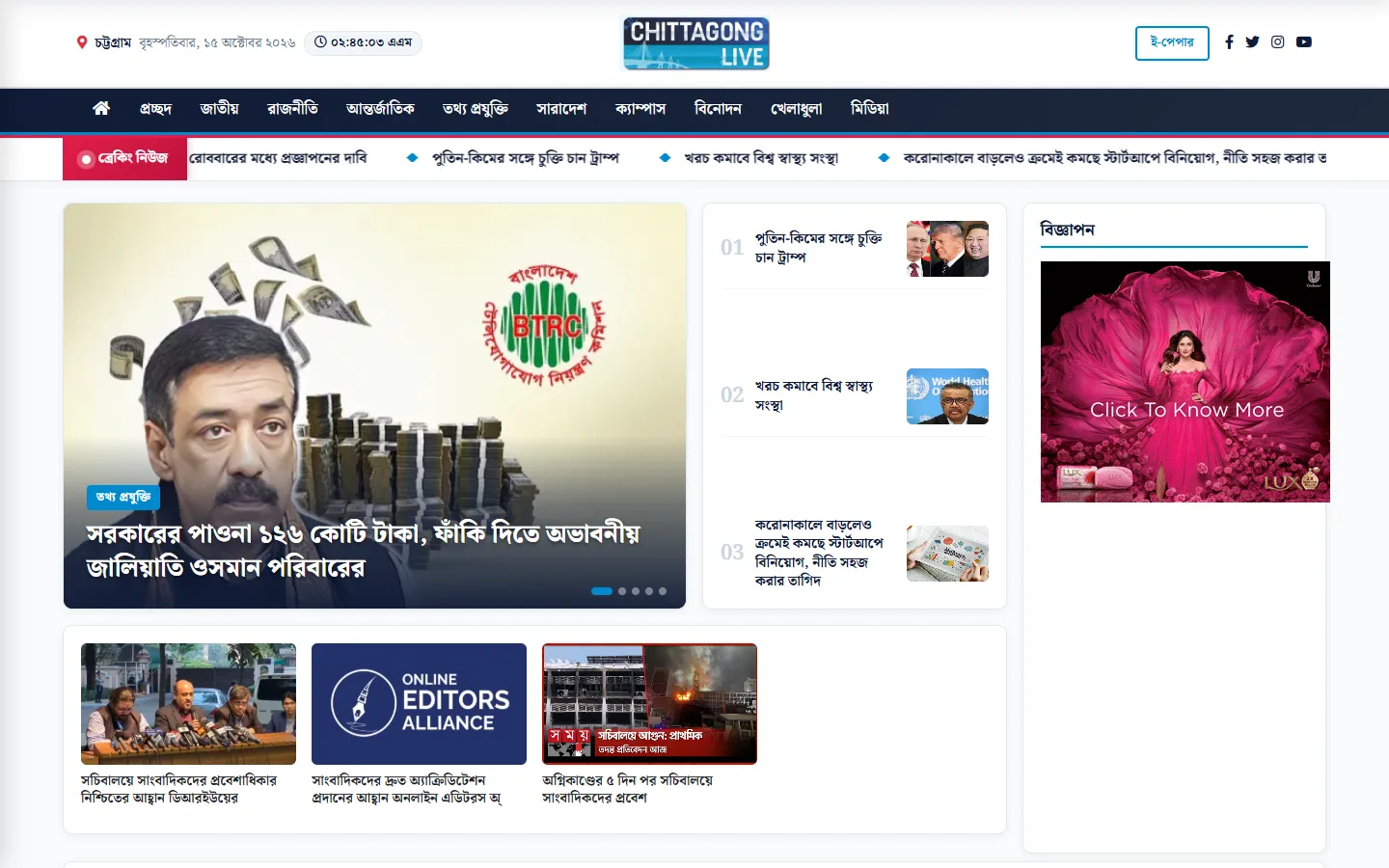Select the first carousel indicator dot
Viewport: 1389px width, 868px height.
tap(602, 591)
